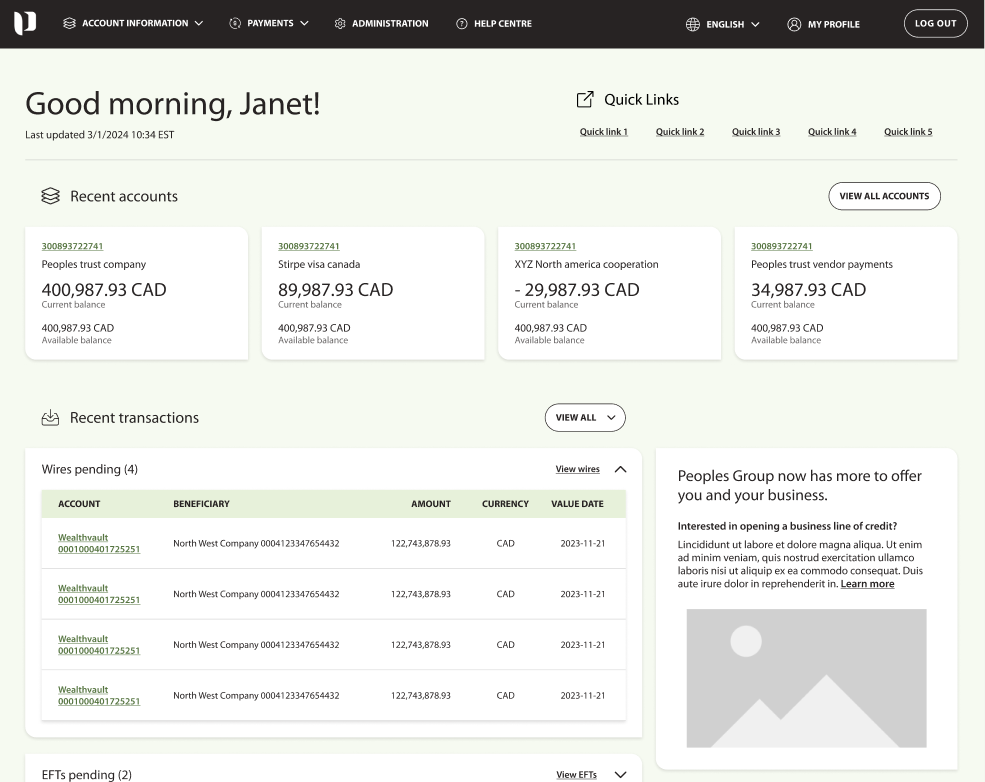Click the promotional placeholder image
Image resolution: width=985 pixels, height=782 pixels.
click(806, 678)
